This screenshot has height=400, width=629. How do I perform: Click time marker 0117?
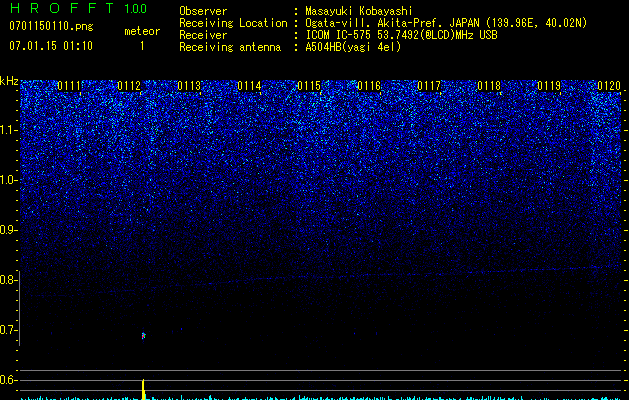429,86
